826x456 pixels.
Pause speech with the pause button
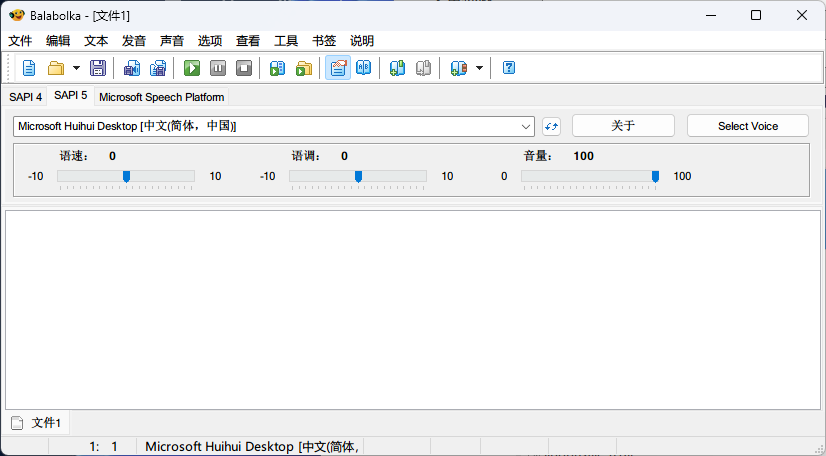[218, 68]
